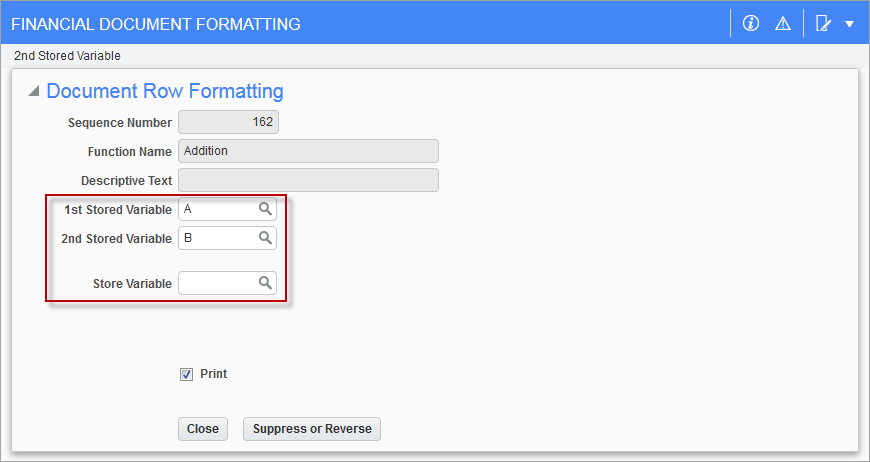
Task: Expand the header dropdown arrow menu
Action: (849, 24)
